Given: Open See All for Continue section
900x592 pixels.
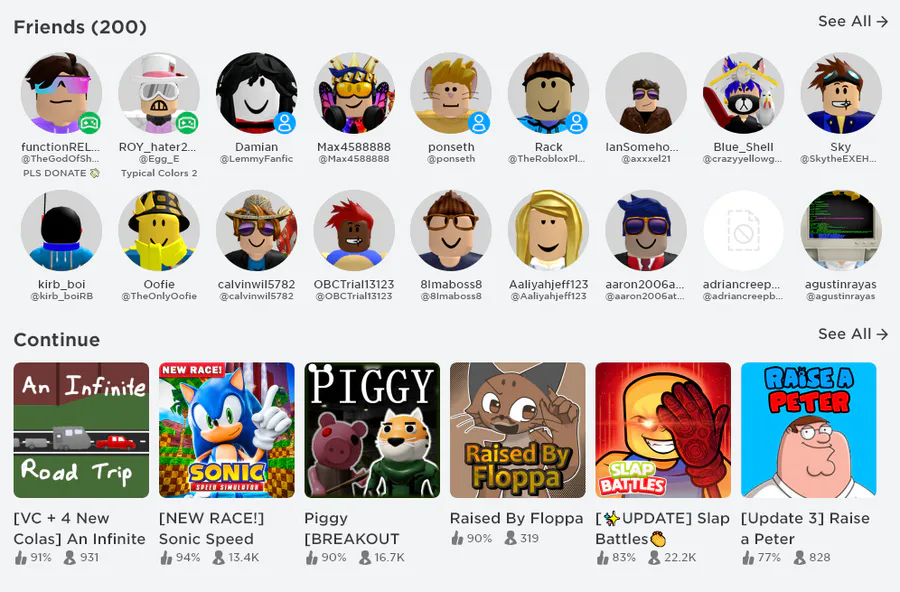Looking at the screenshot, I should click(853, 334).
